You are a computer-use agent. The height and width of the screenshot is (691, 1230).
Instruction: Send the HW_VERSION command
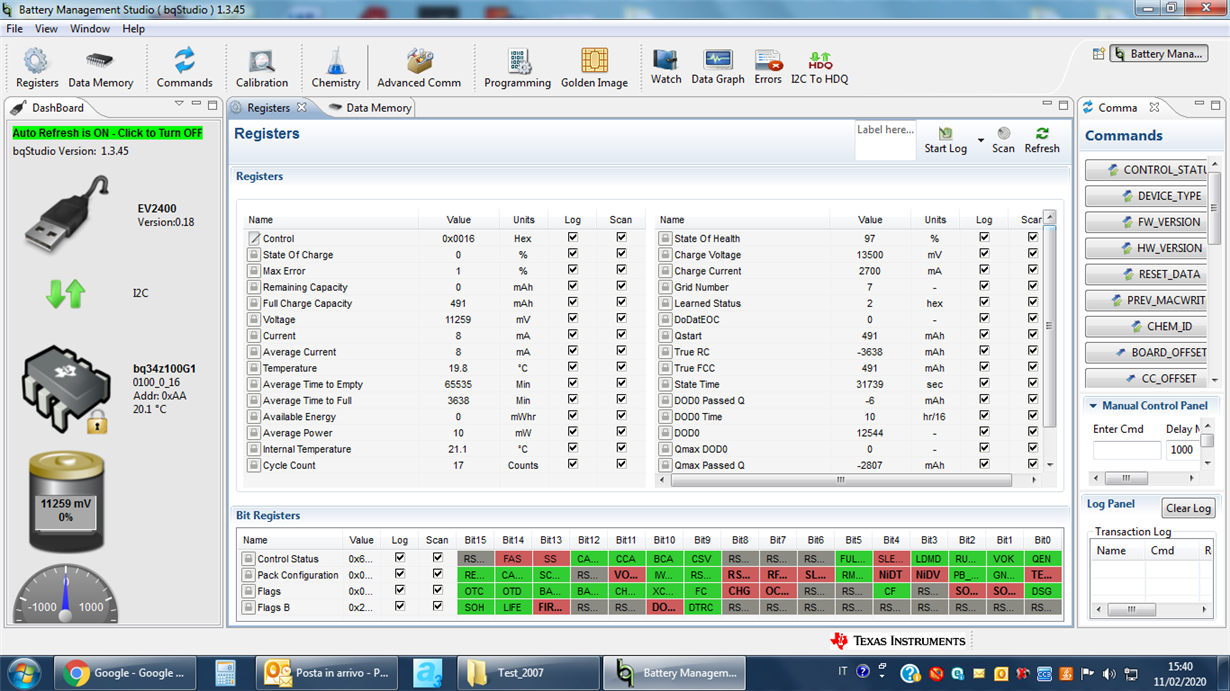coord(1147,248)
